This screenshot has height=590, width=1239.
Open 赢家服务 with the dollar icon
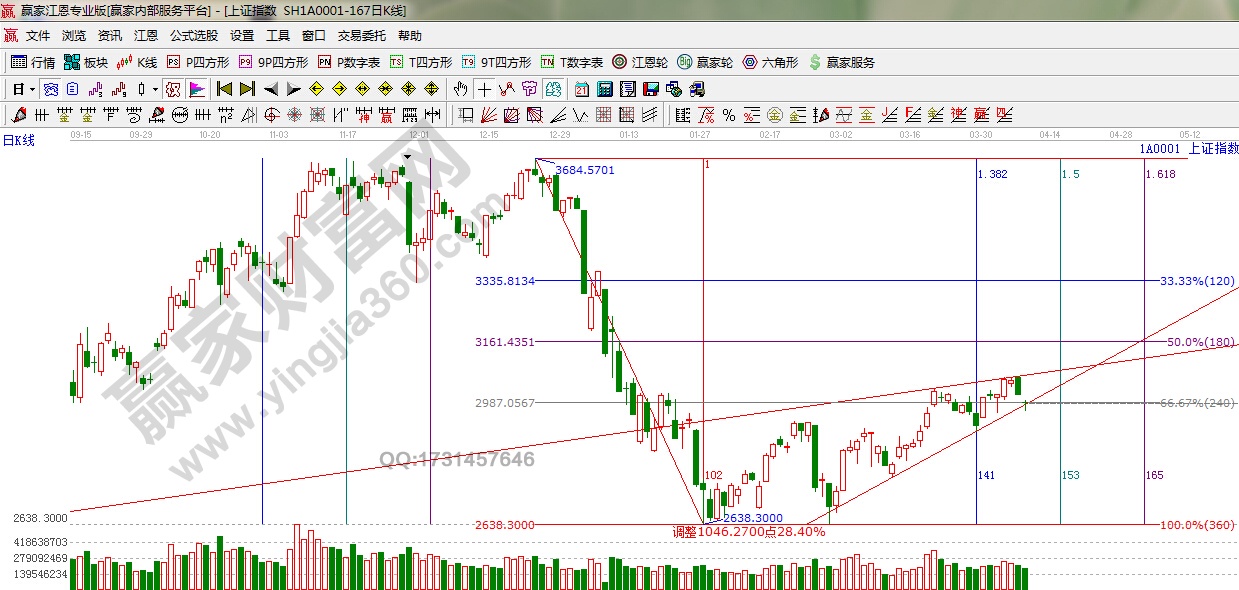841,62
